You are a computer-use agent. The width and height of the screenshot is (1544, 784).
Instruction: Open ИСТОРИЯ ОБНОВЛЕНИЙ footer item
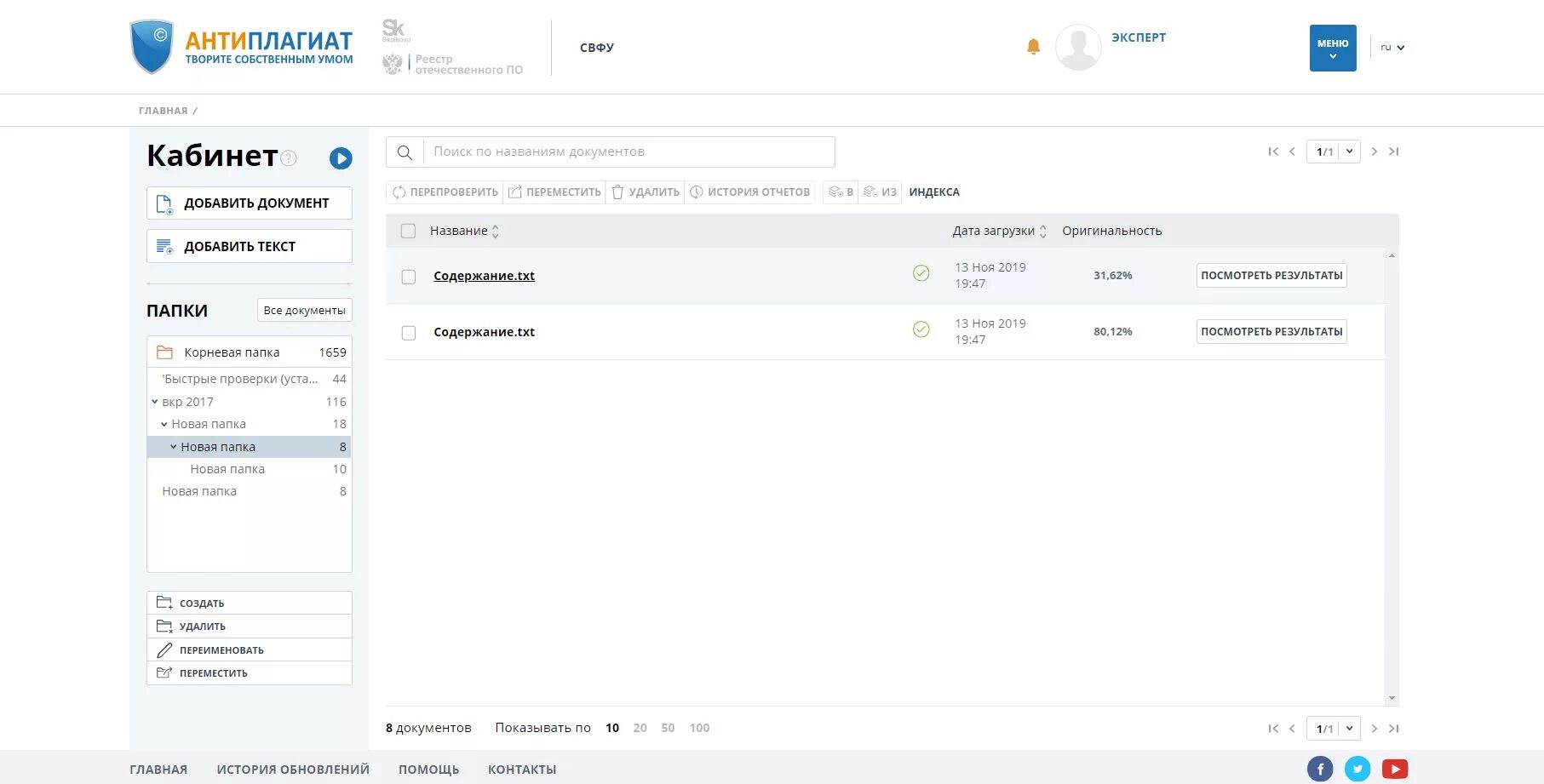click(x=293, y=770)
